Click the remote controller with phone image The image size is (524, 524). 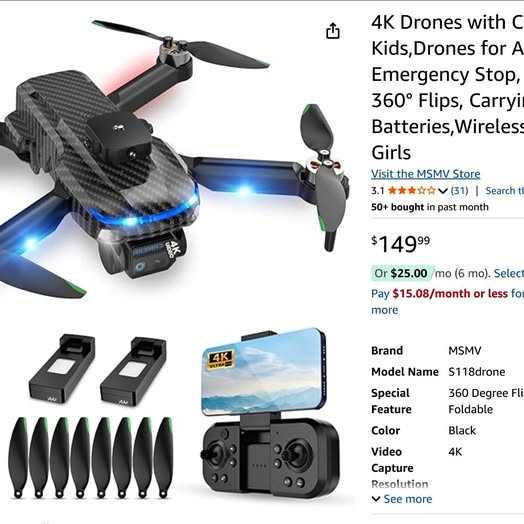(270, 412)
